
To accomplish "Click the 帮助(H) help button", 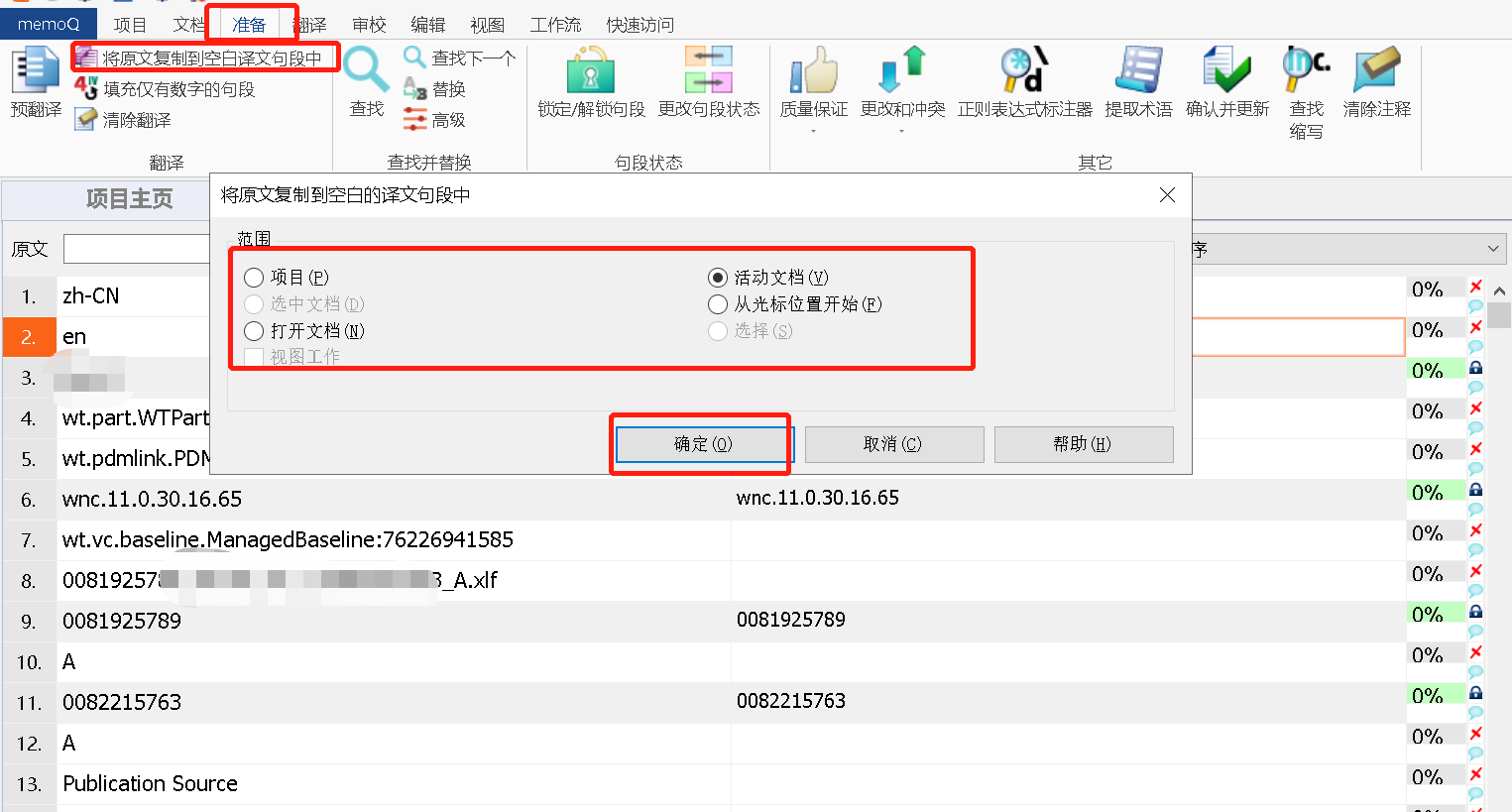I will pyautogui.click(x=1083, y=444).
